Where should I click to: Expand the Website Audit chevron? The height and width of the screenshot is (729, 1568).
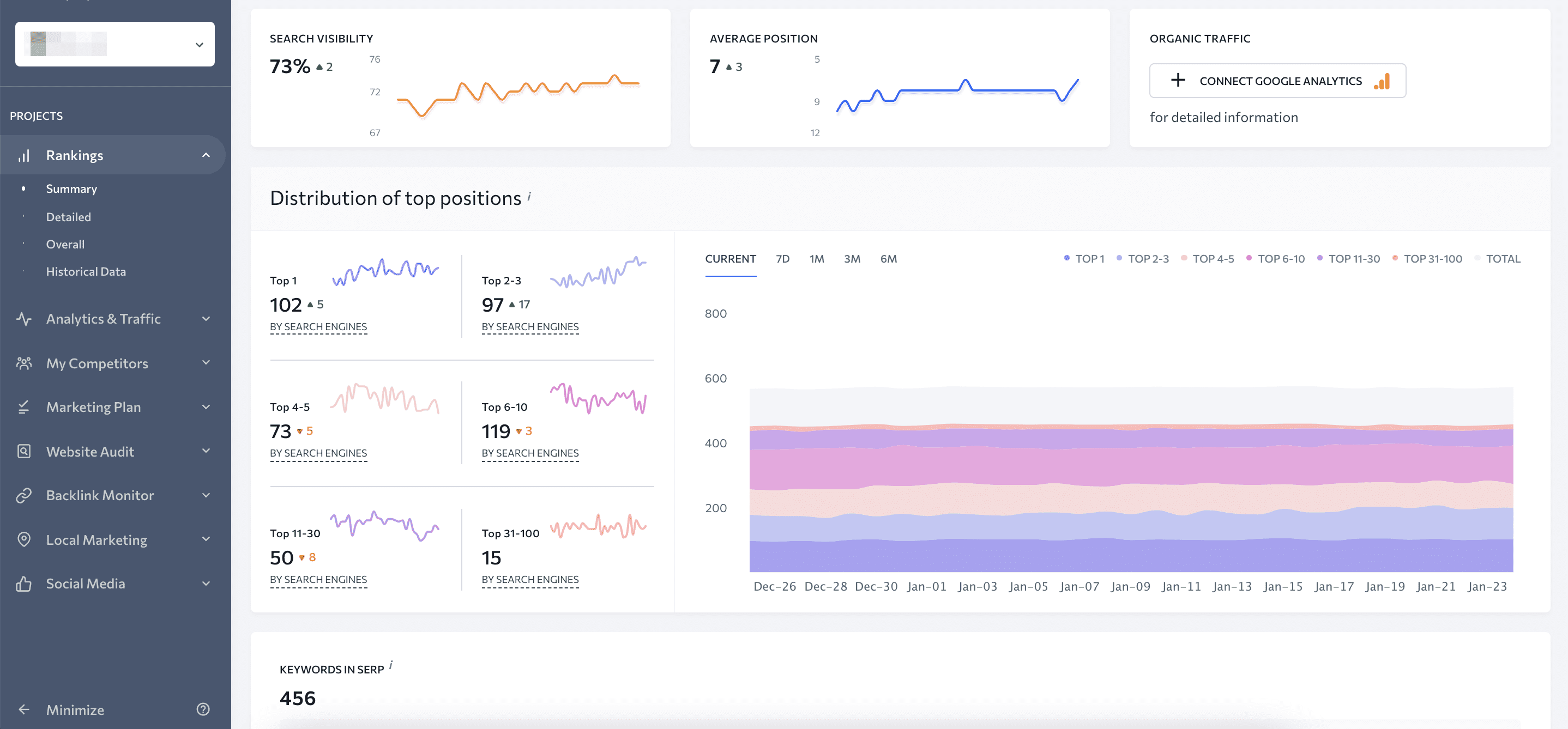point(206,452)
